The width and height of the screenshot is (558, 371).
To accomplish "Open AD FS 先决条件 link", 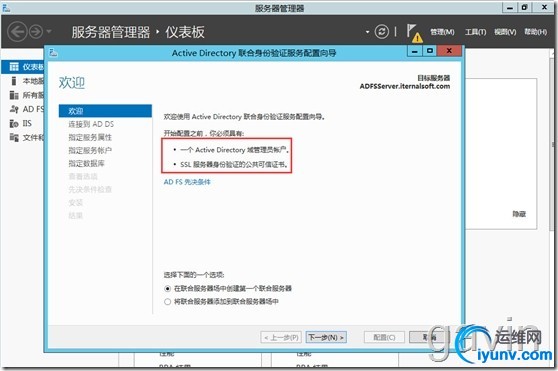I will coord(187,182).
